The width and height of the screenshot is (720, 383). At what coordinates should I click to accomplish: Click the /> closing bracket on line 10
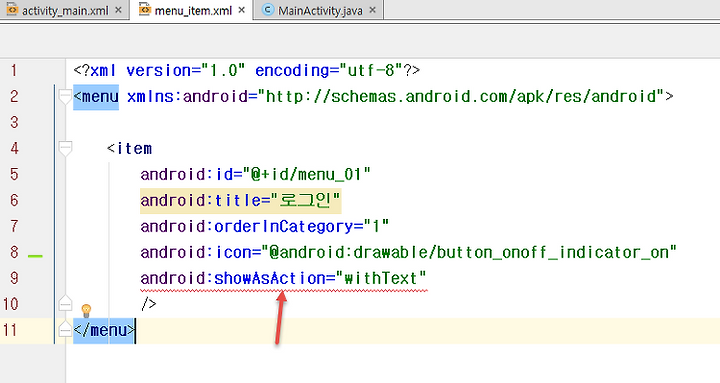[x=149, y=304]
